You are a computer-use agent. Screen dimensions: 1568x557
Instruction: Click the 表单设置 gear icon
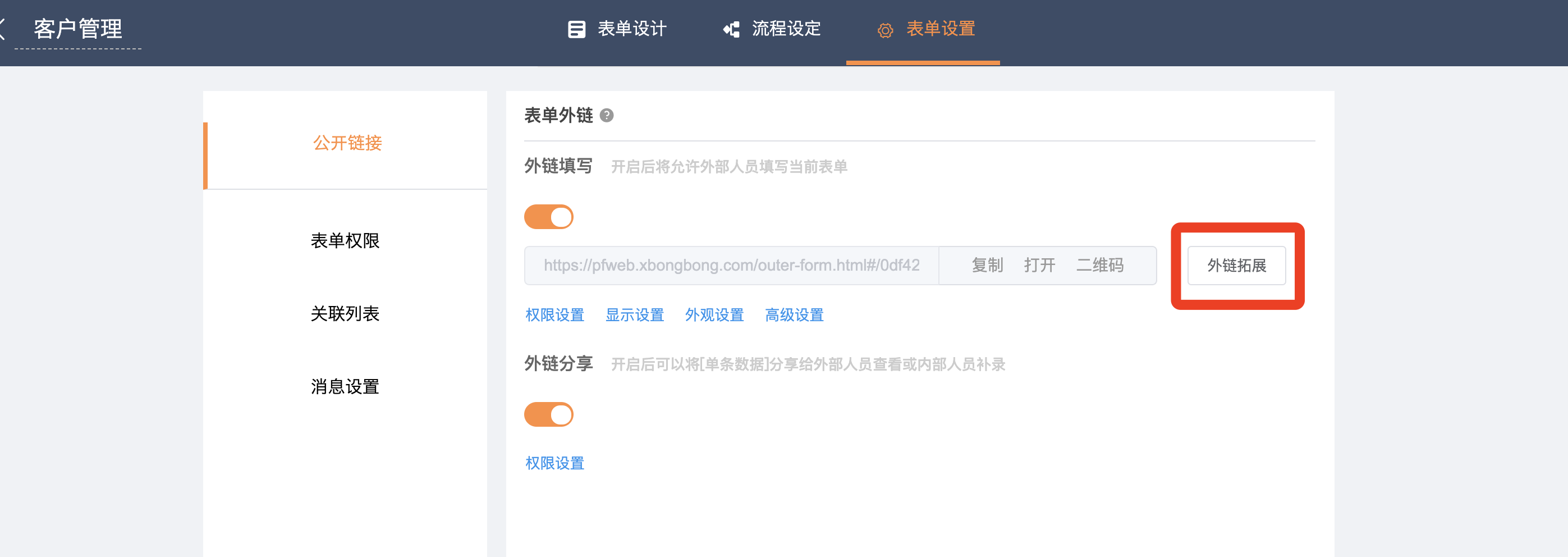click(884, 30)
